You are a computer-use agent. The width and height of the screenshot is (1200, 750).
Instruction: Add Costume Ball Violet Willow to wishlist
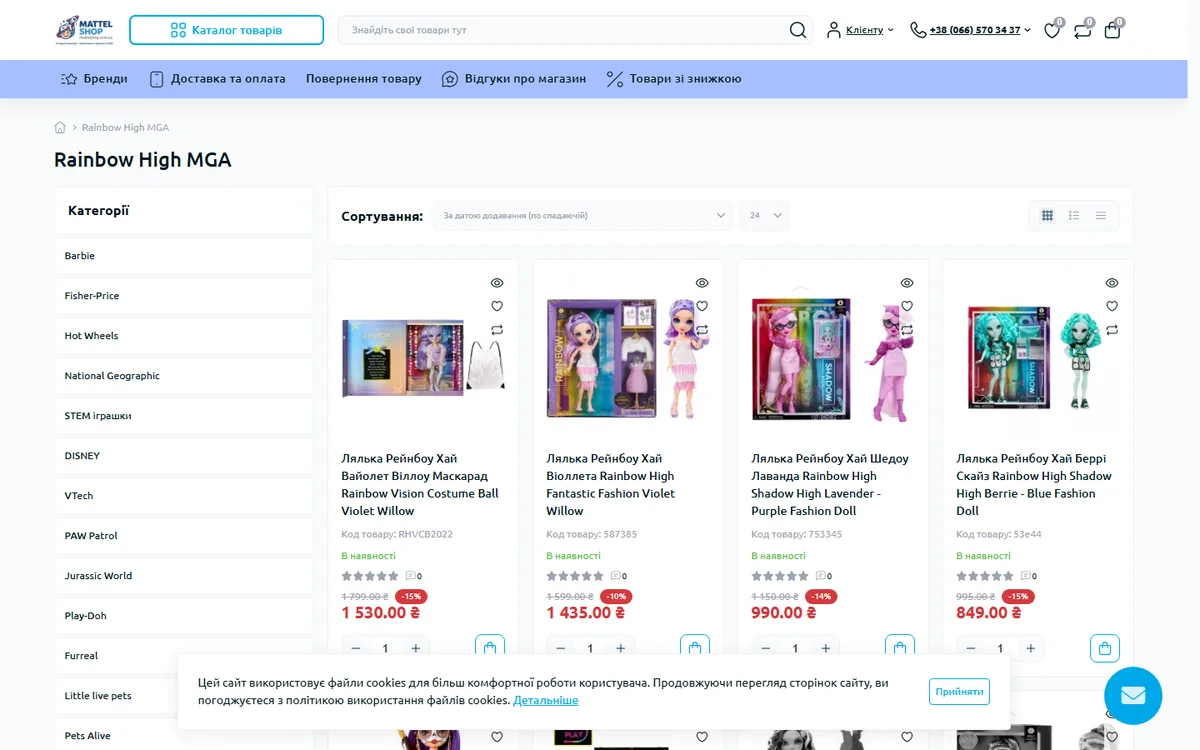click(x=497, y=306)
